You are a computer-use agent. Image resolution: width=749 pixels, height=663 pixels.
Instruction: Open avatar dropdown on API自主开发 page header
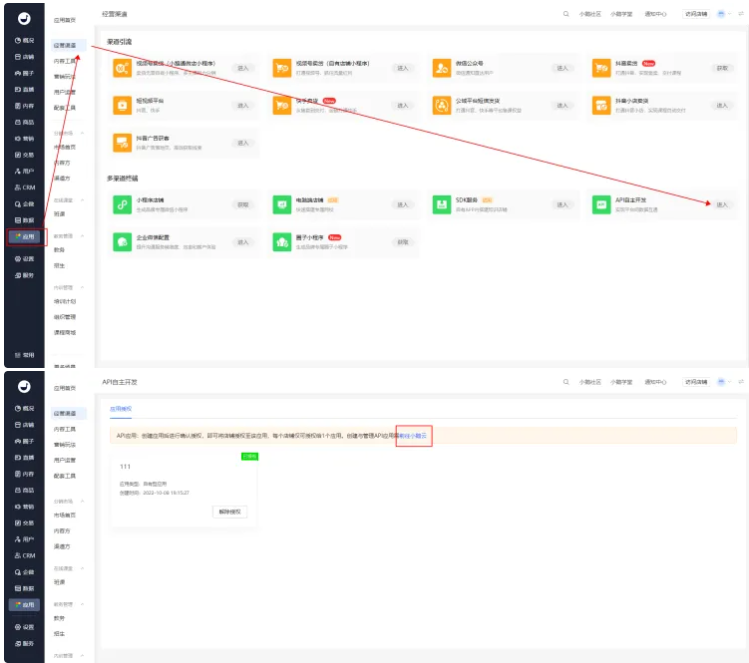click(724, 382)
